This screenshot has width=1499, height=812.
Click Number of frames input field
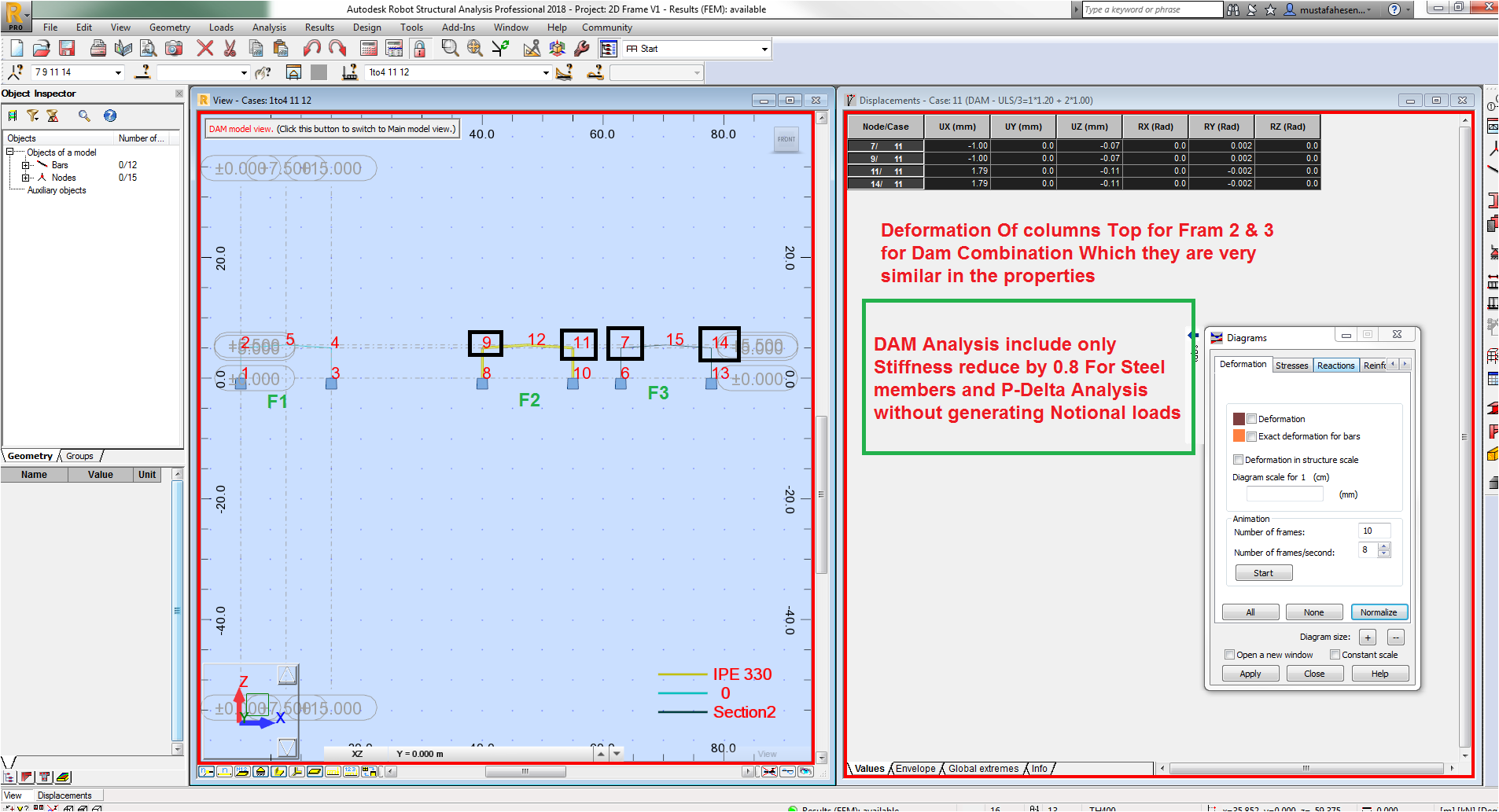click(1374, 531)
